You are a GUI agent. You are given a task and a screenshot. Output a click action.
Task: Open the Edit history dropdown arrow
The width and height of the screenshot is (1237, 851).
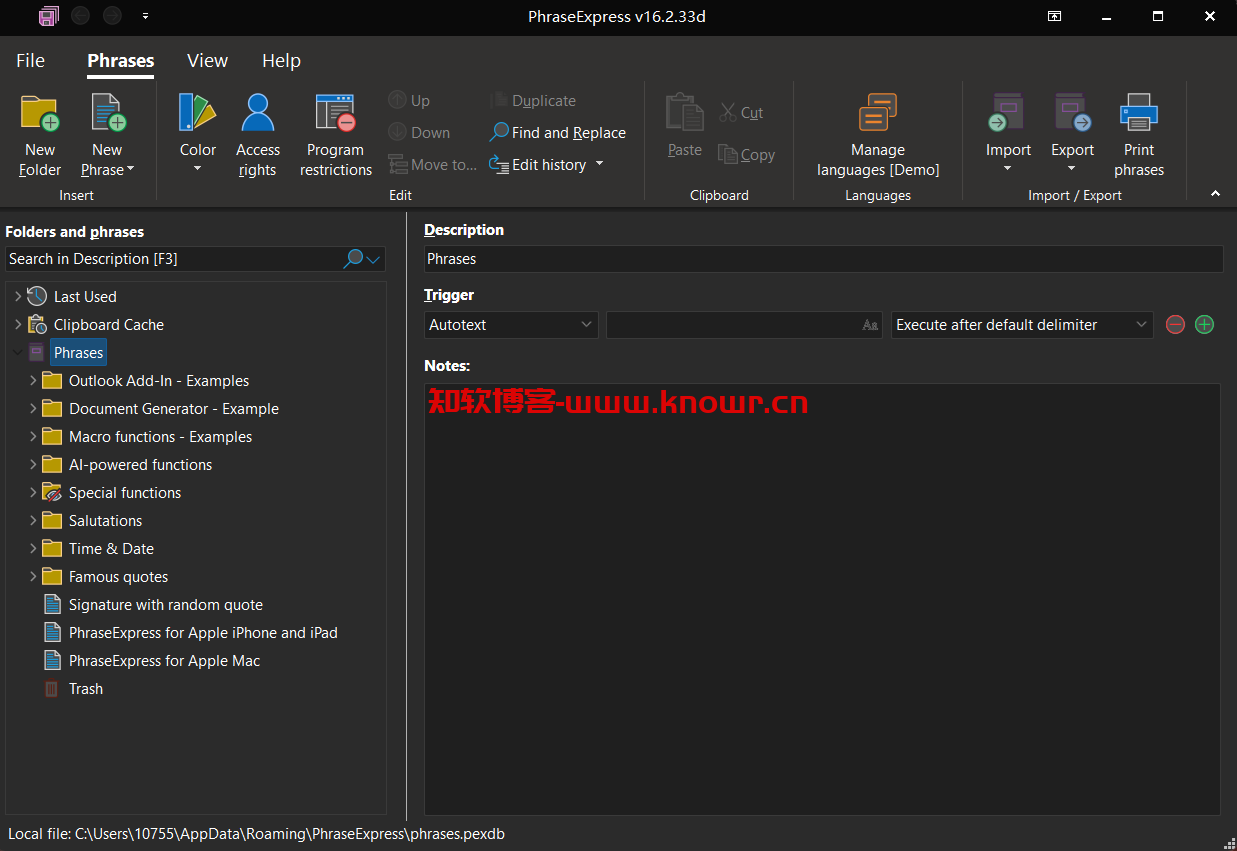pos(600,164)
